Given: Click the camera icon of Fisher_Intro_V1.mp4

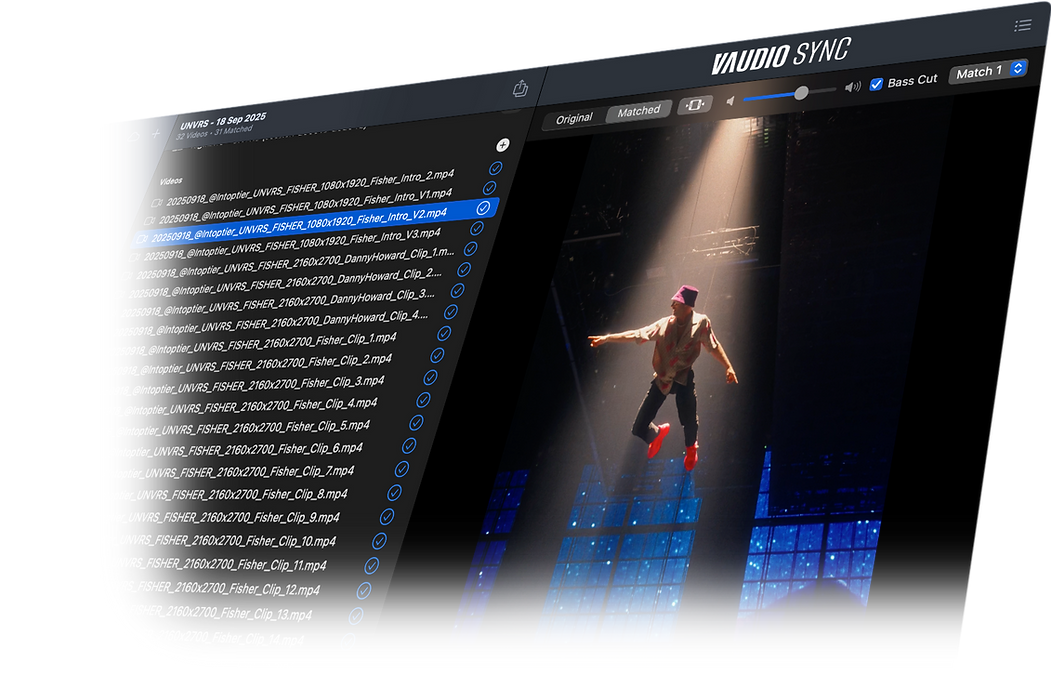Looking at the screenshot, I should click(150, 220).
